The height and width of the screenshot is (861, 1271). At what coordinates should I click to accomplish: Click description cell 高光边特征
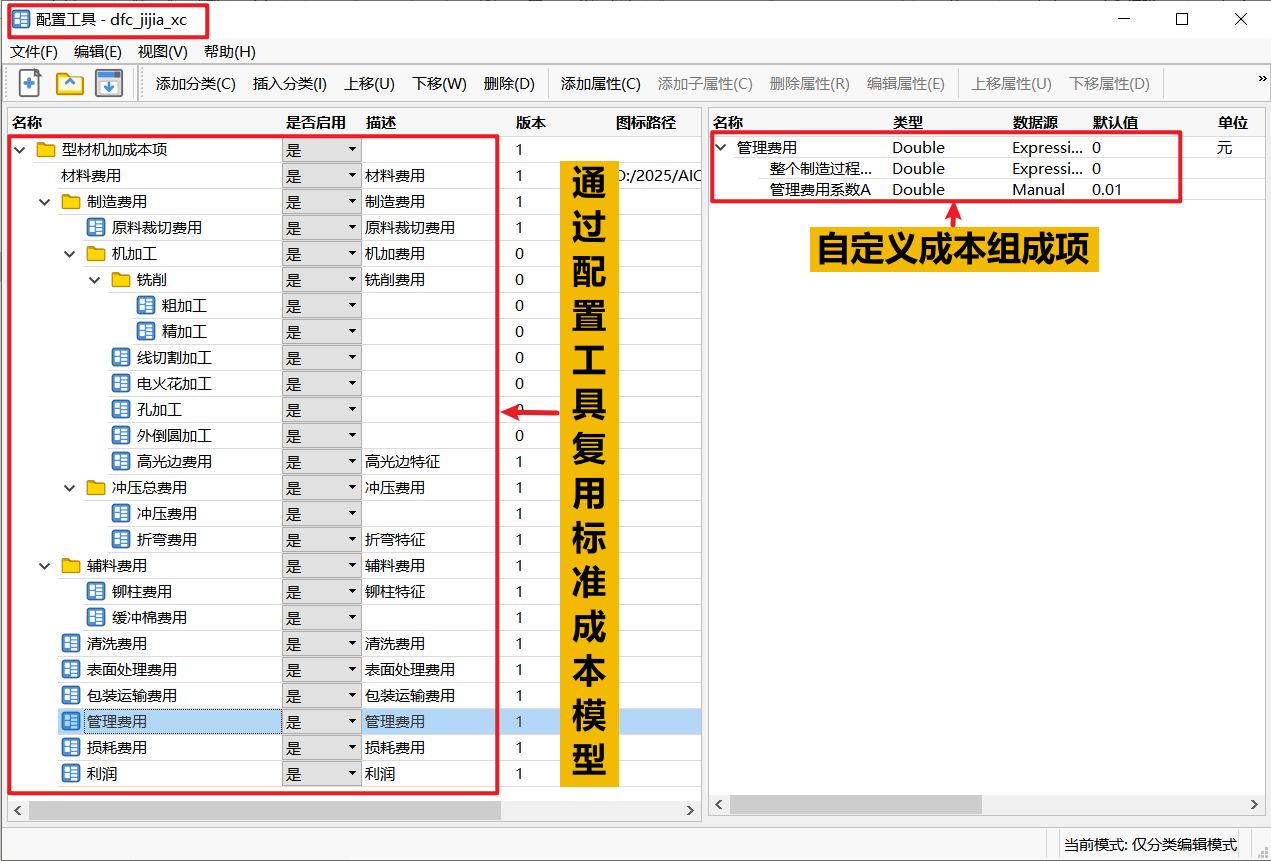(x=403, y=462)
